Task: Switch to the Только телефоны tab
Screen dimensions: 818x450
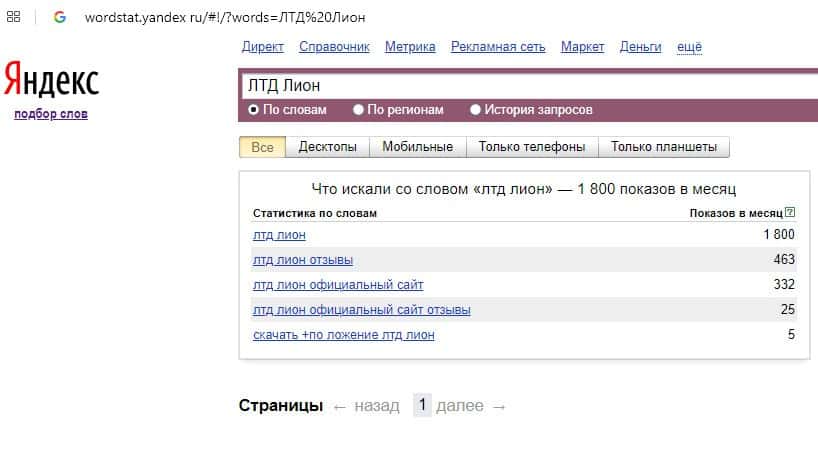Action: (532, 147)
